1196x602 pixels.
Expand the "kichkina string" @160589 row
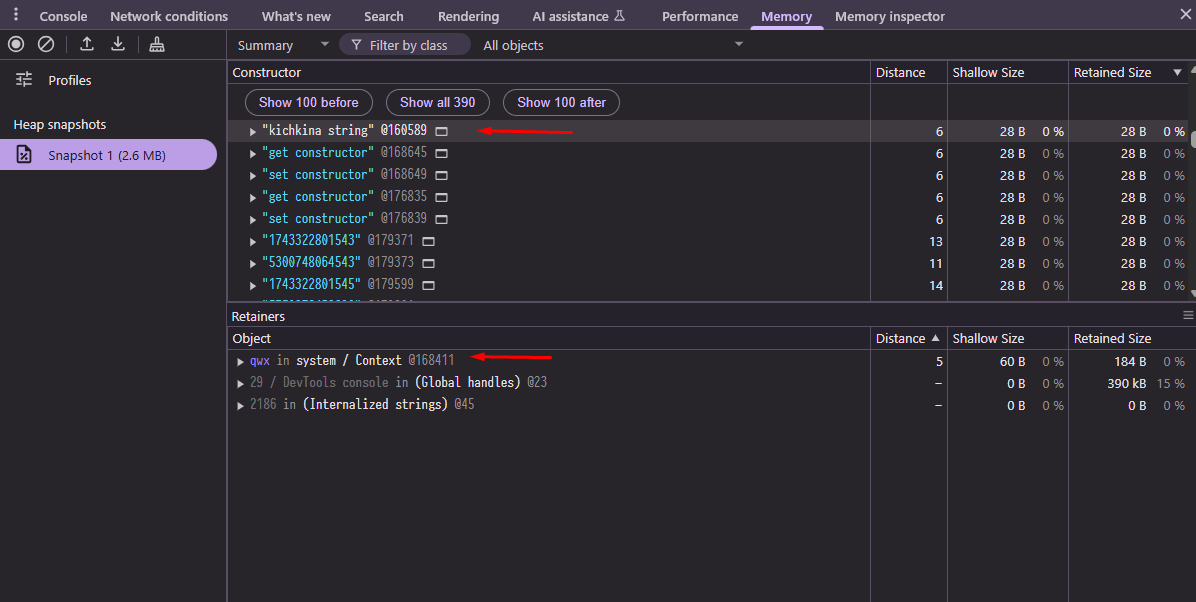click(252, 131)
